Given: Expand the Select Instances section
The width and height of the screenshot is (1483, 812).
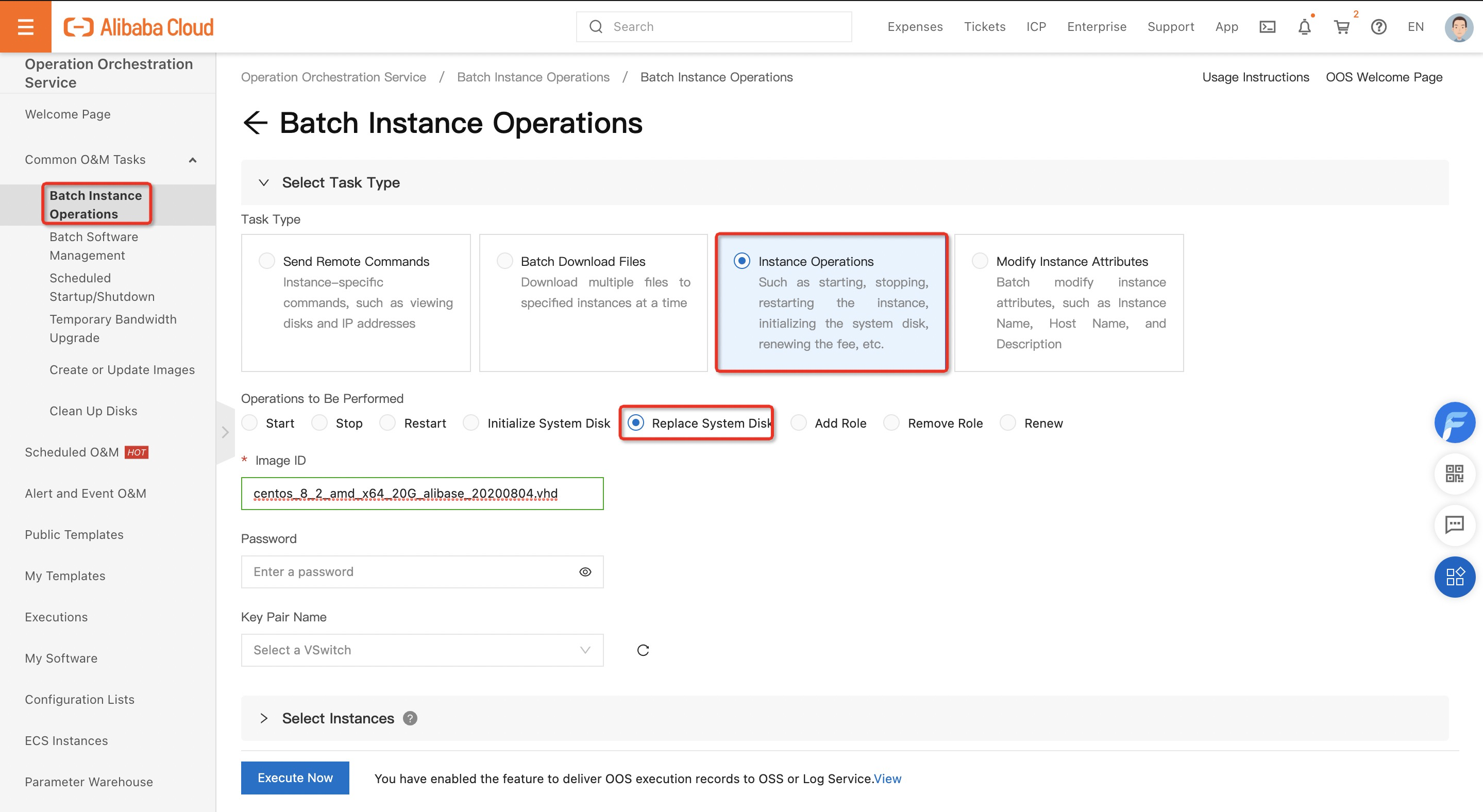Looking at the screenshot, I should (x=264, y=718).
